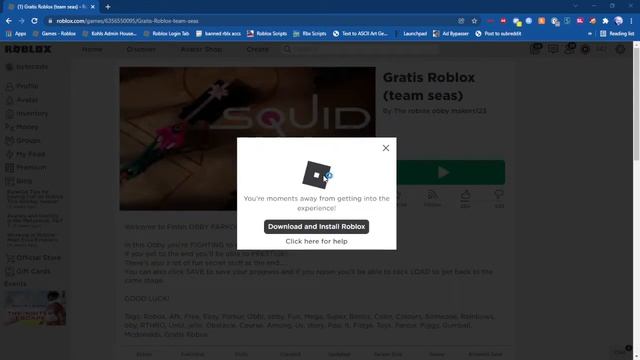The image size is (640, 360).
Task: Open the Discover menu item
Action: 141,49
